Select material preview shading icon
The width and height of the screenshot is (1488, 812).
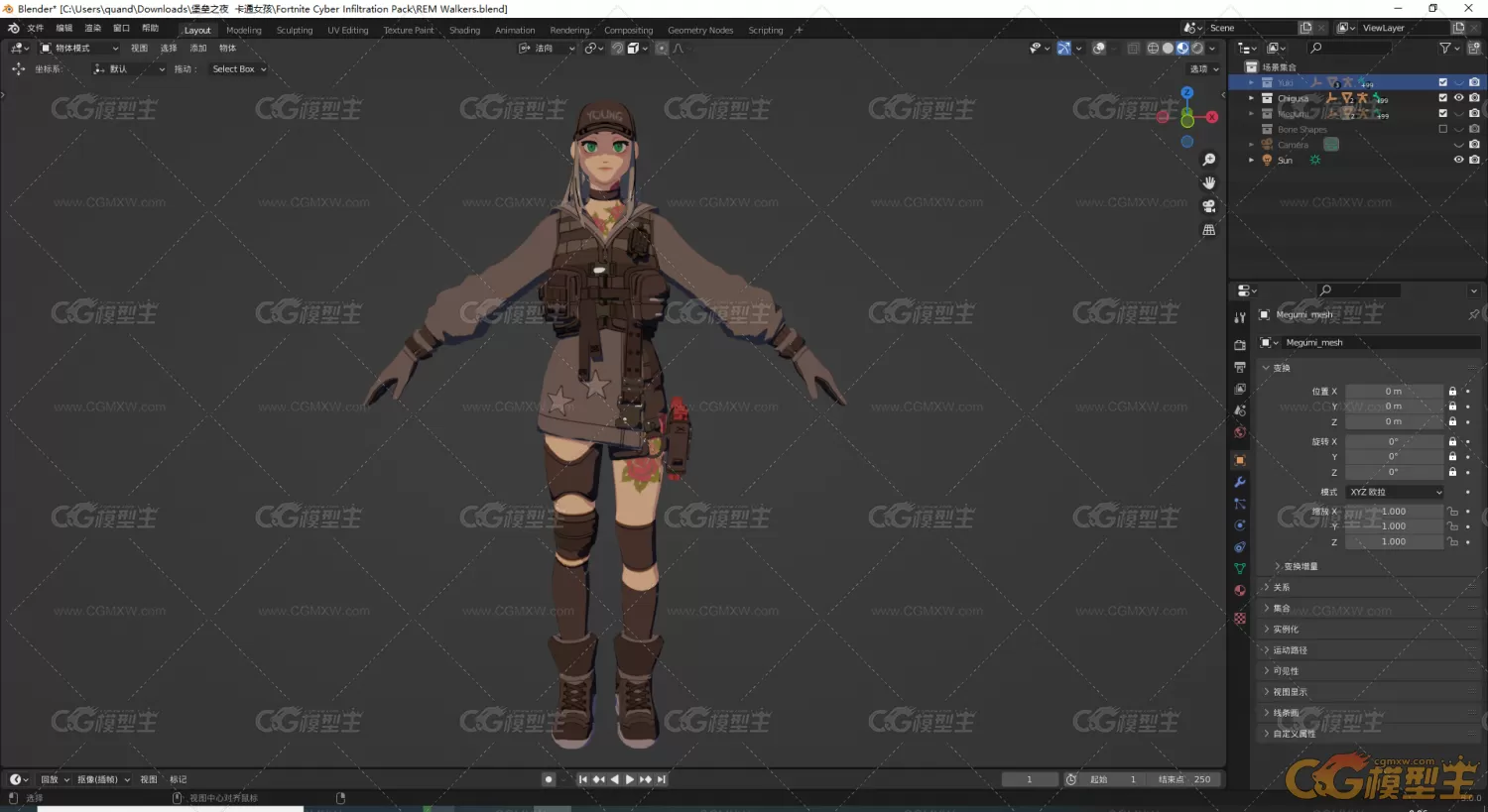click(x=1182, y=48)
